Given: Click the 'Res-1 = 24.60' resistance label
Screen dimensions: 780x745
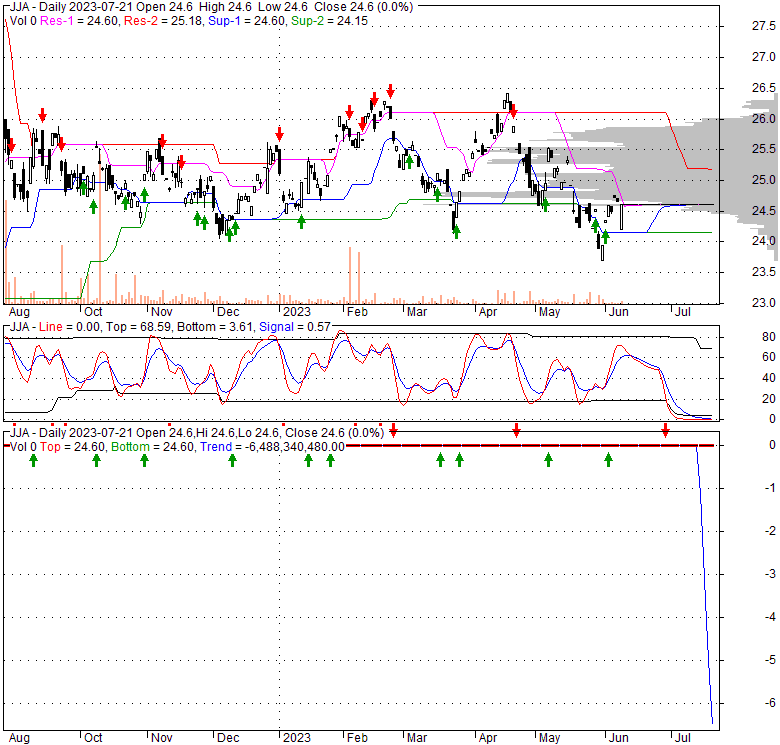Looking at the screenshot, I should pos(80,21).
